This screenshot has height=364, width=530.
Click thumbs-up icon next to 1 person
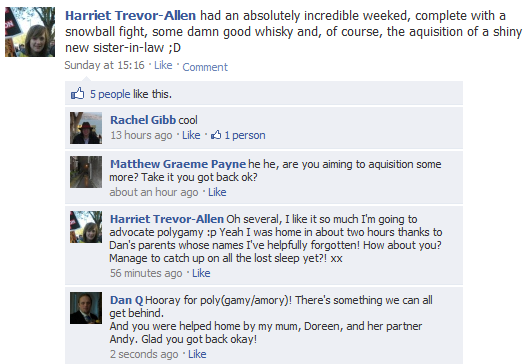tap(216, 135)
